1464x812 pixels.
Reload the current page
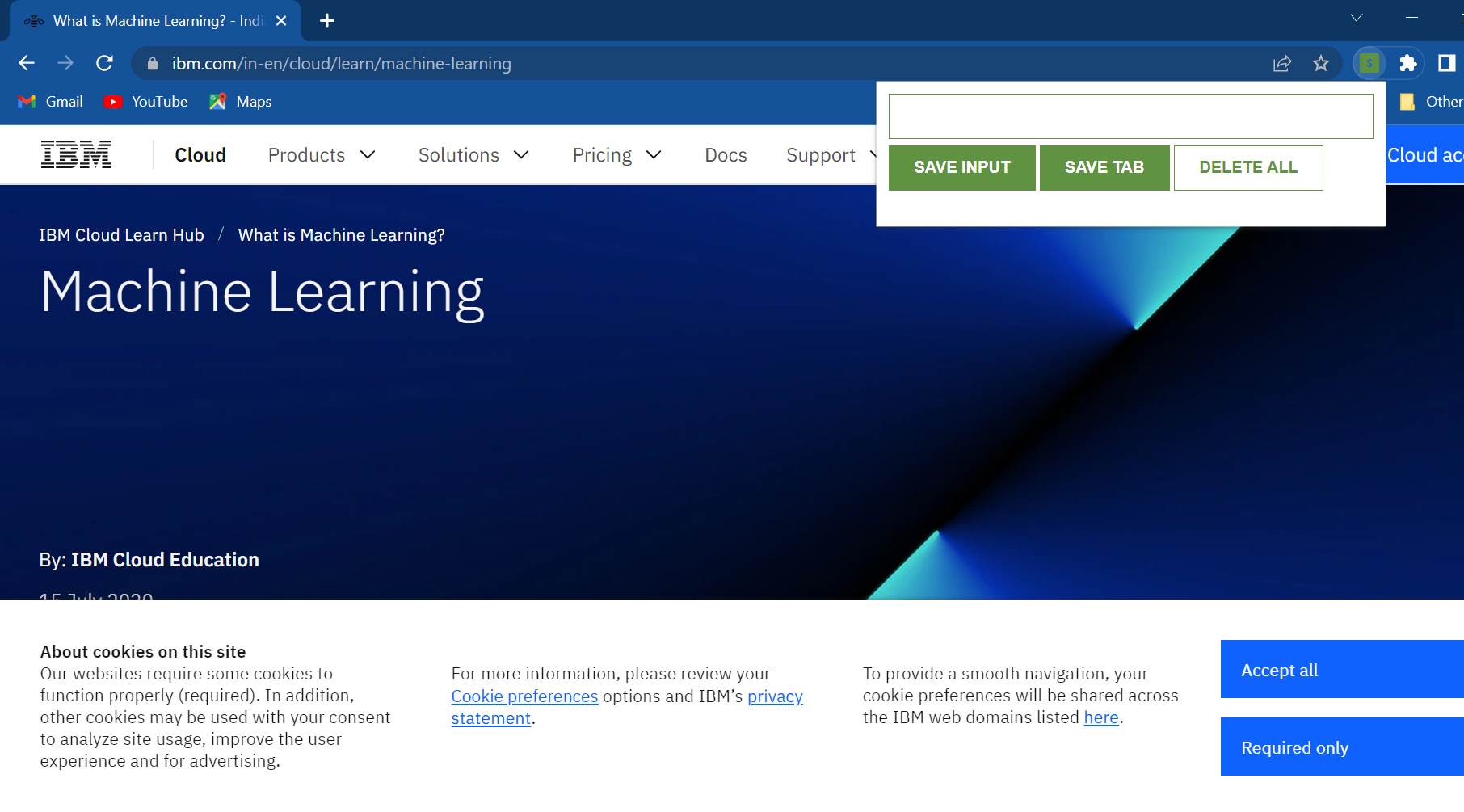(x=104, y=63)
